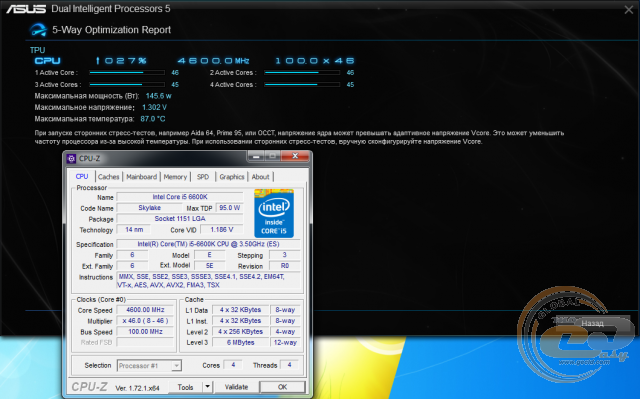Click the Level 3 12-way associativity field
Image resolution: width=640 pixels, height=399 pixels.
pos(285,342)
